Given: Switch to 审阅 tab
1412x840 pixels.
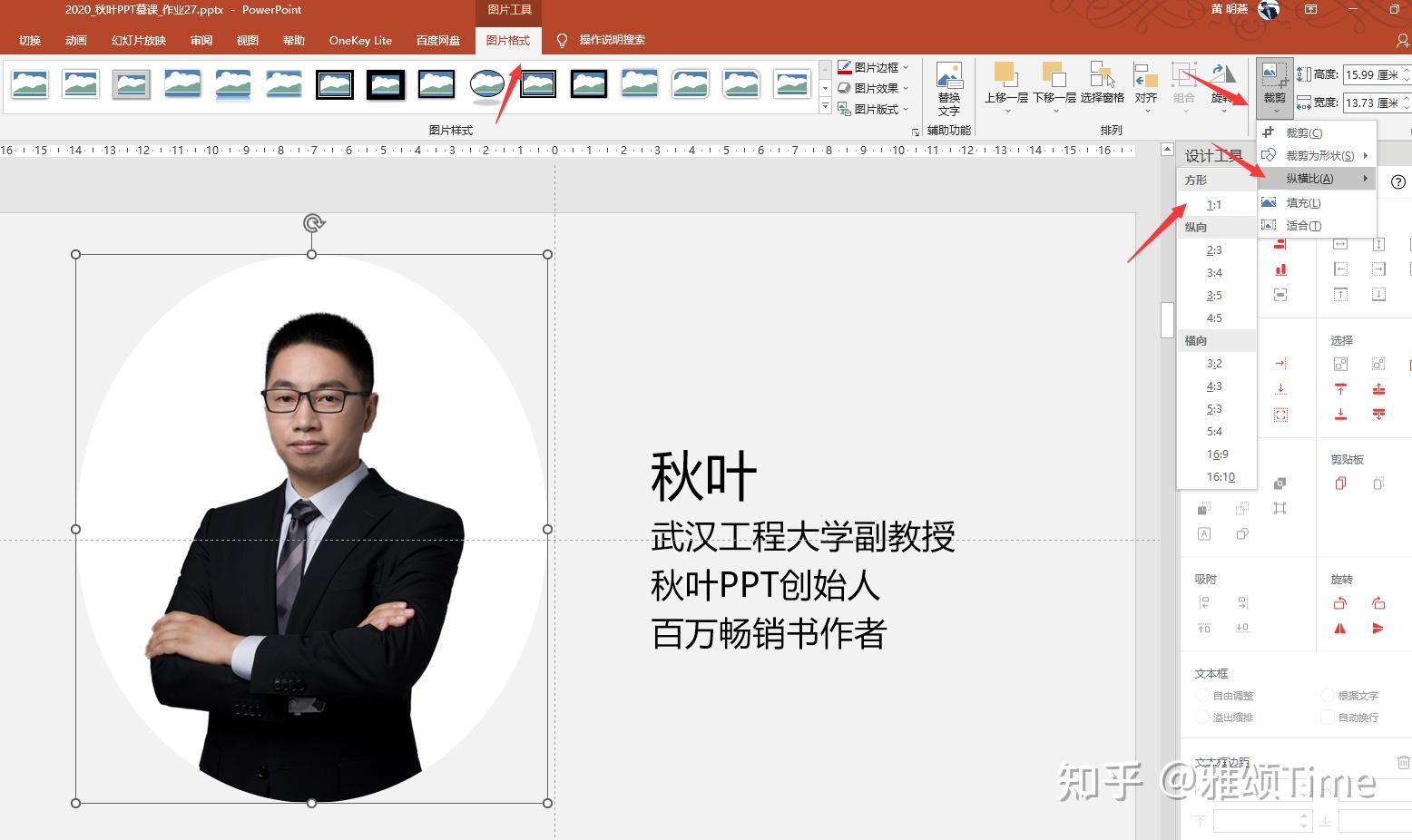Looking at the screenshot, I should [201, 40].
